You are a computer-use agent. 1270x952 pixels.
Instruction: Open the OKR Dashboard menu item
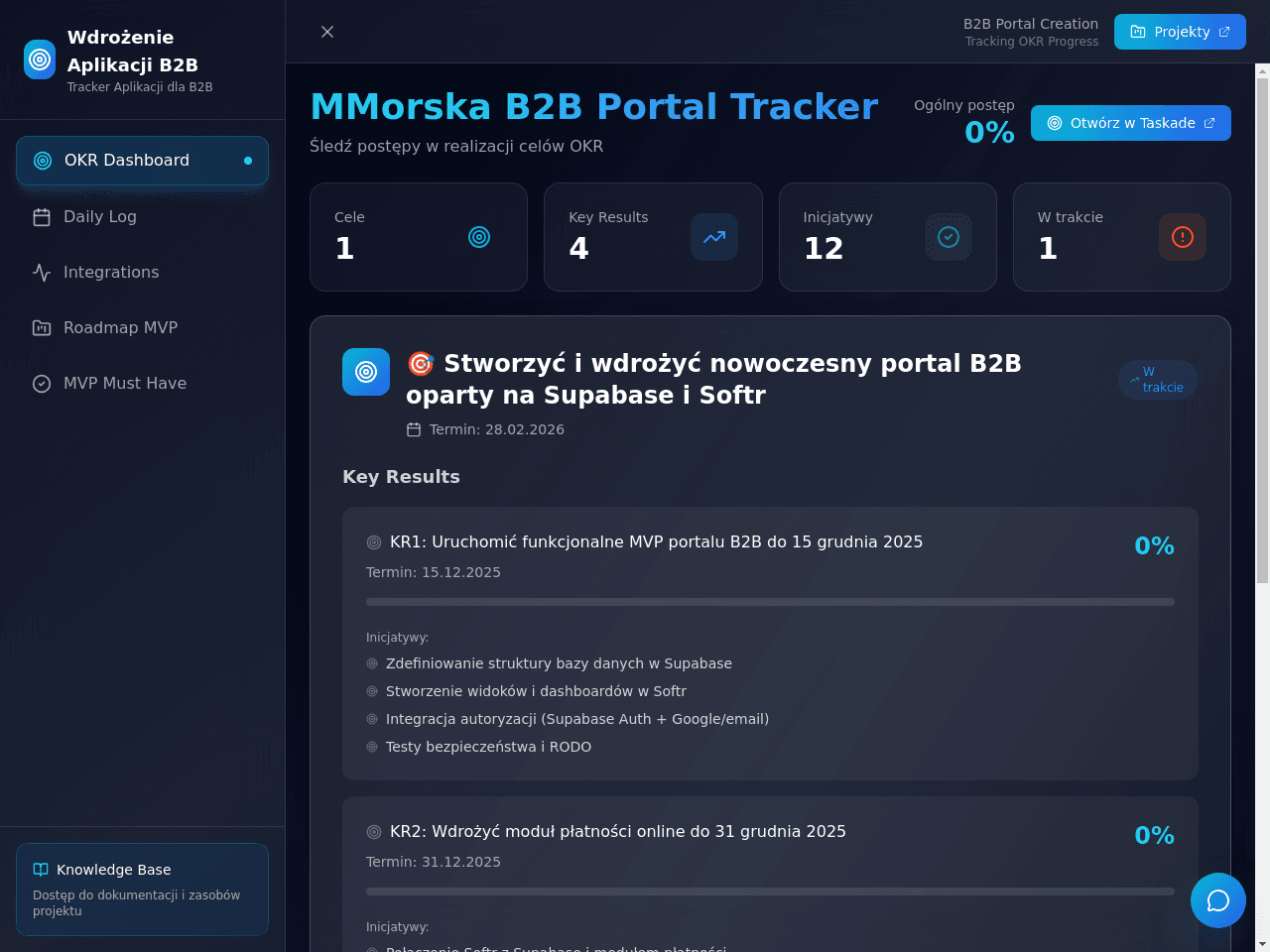(x=142, y=161)
